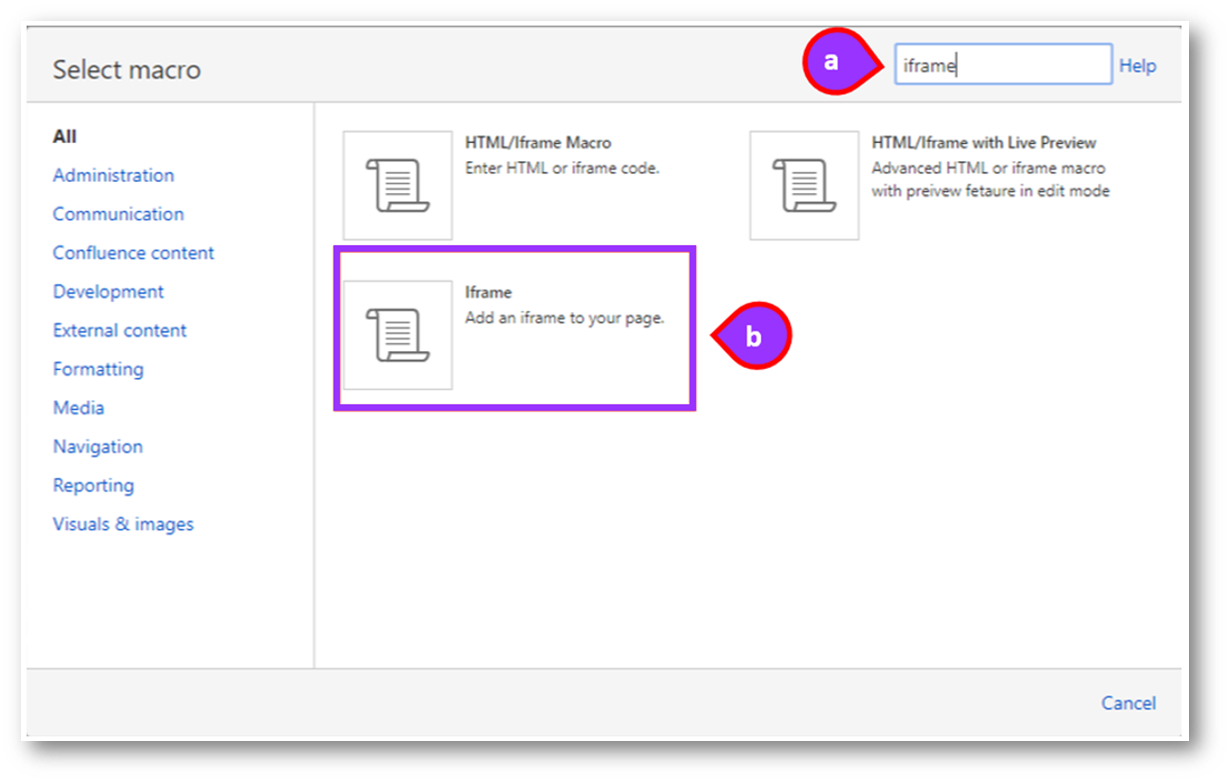Open the Visuals & images category

(x=123, y=524)
